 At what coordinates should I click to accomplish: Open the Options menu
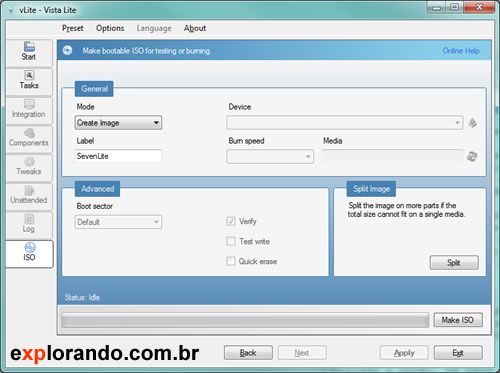click(110, 28)
